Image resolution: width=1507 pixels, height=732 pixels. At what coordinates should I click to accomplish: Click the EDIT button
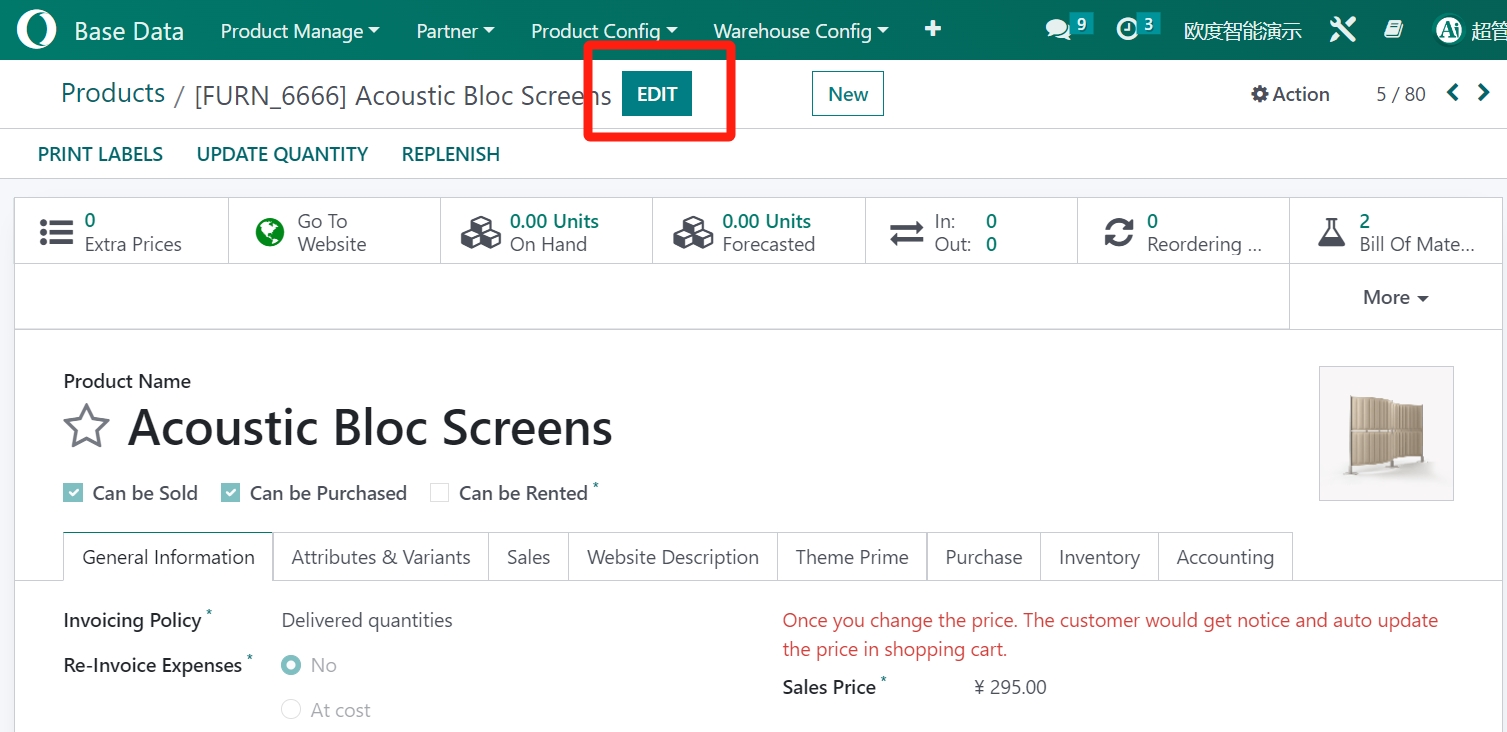657,94
